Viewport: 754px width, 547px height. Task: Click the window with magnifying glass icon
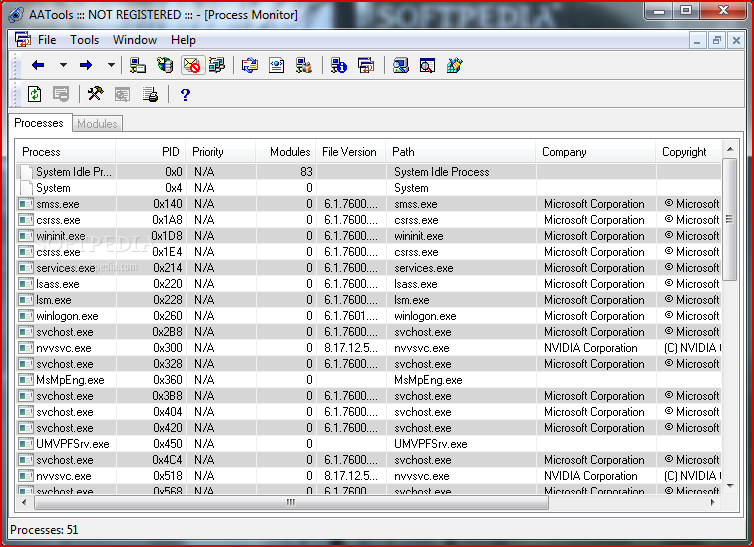[427, 65]
